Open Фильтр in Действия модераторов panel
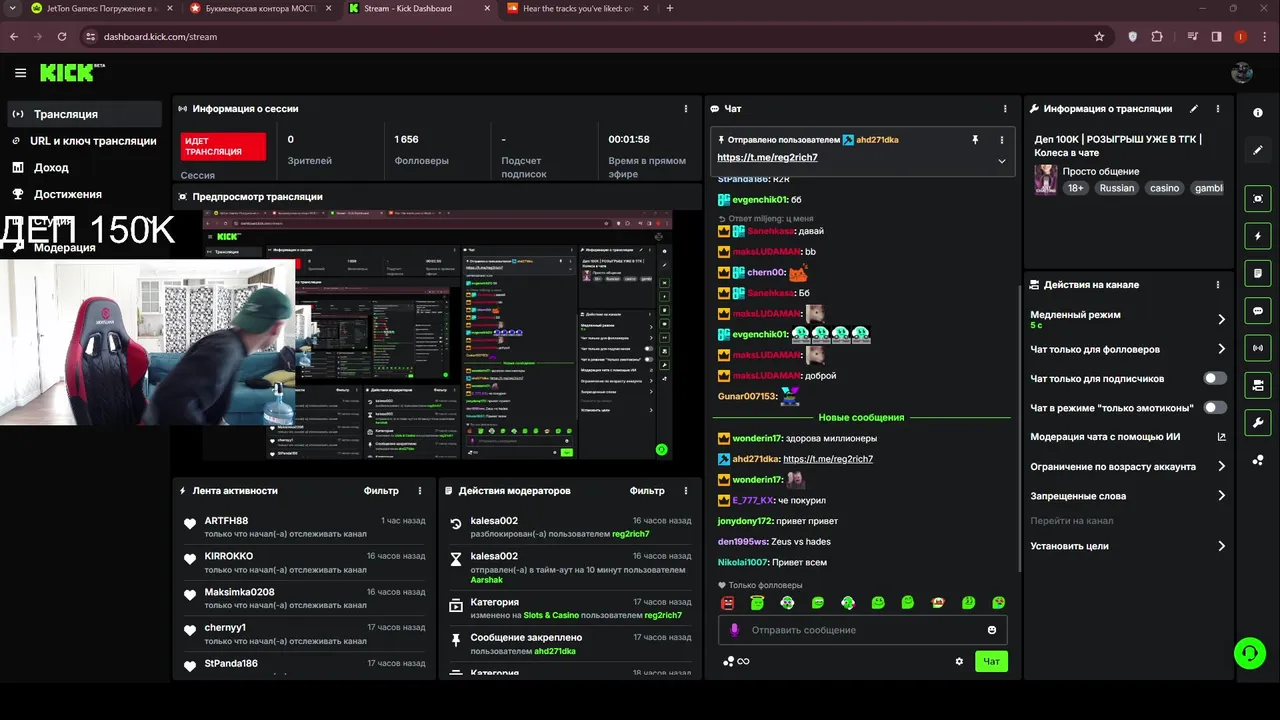This screenshot has width=1280, height=720. click(647, 491)
